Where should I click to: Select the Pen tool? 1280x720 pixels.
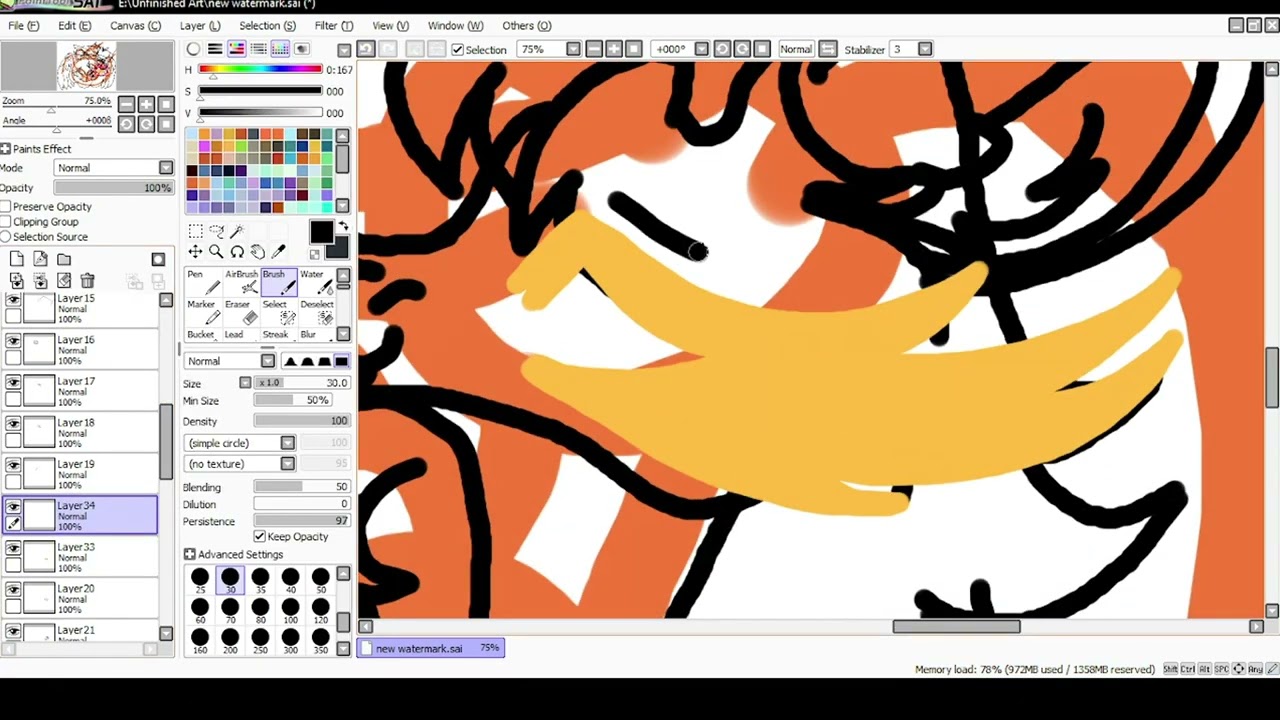point(203,282)
